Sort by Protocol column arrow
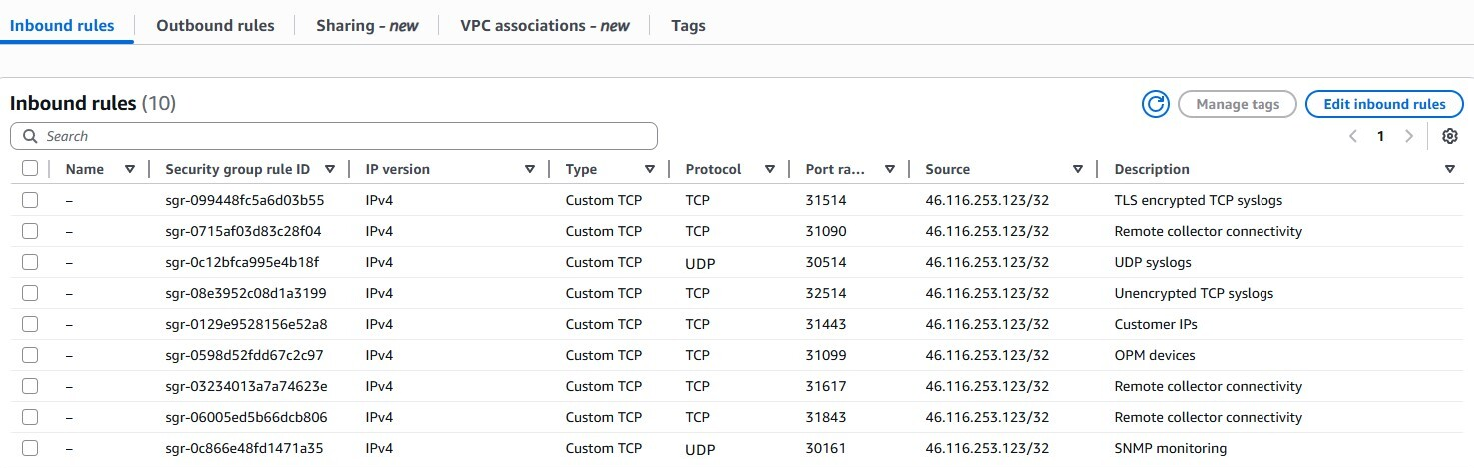Screen dimensions: 1474x468 [769, 169]
